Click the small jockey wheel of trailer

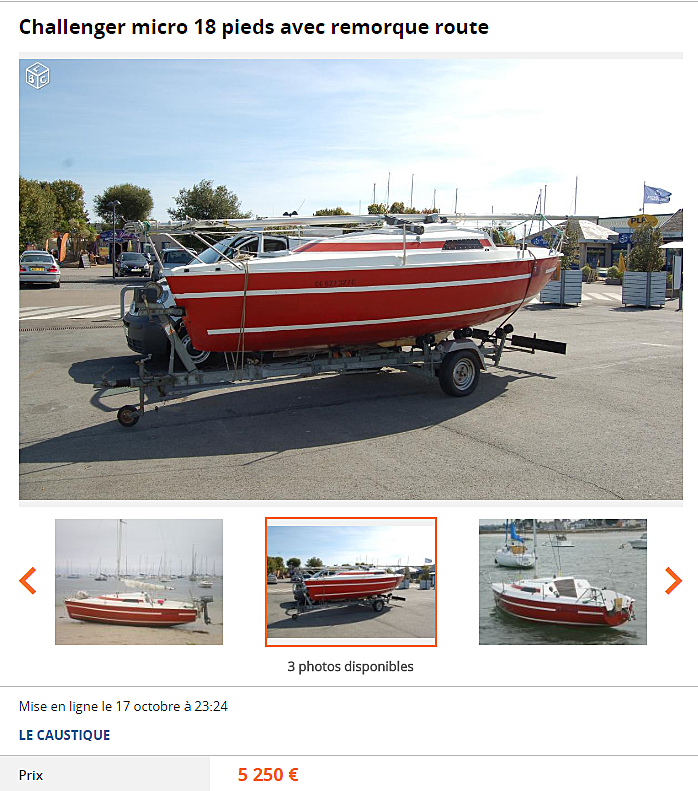pos(128,416)
